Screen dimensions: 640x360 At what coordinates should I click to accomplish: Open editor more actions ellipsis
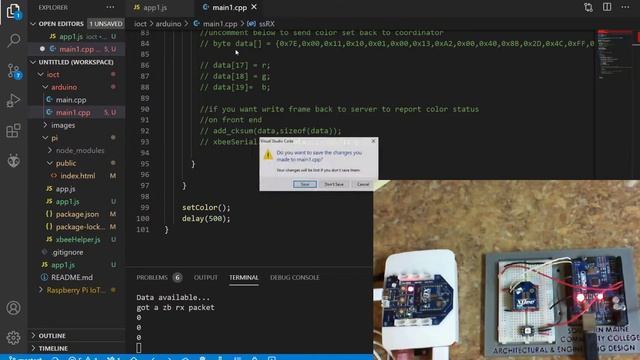[x=625, y=7]
